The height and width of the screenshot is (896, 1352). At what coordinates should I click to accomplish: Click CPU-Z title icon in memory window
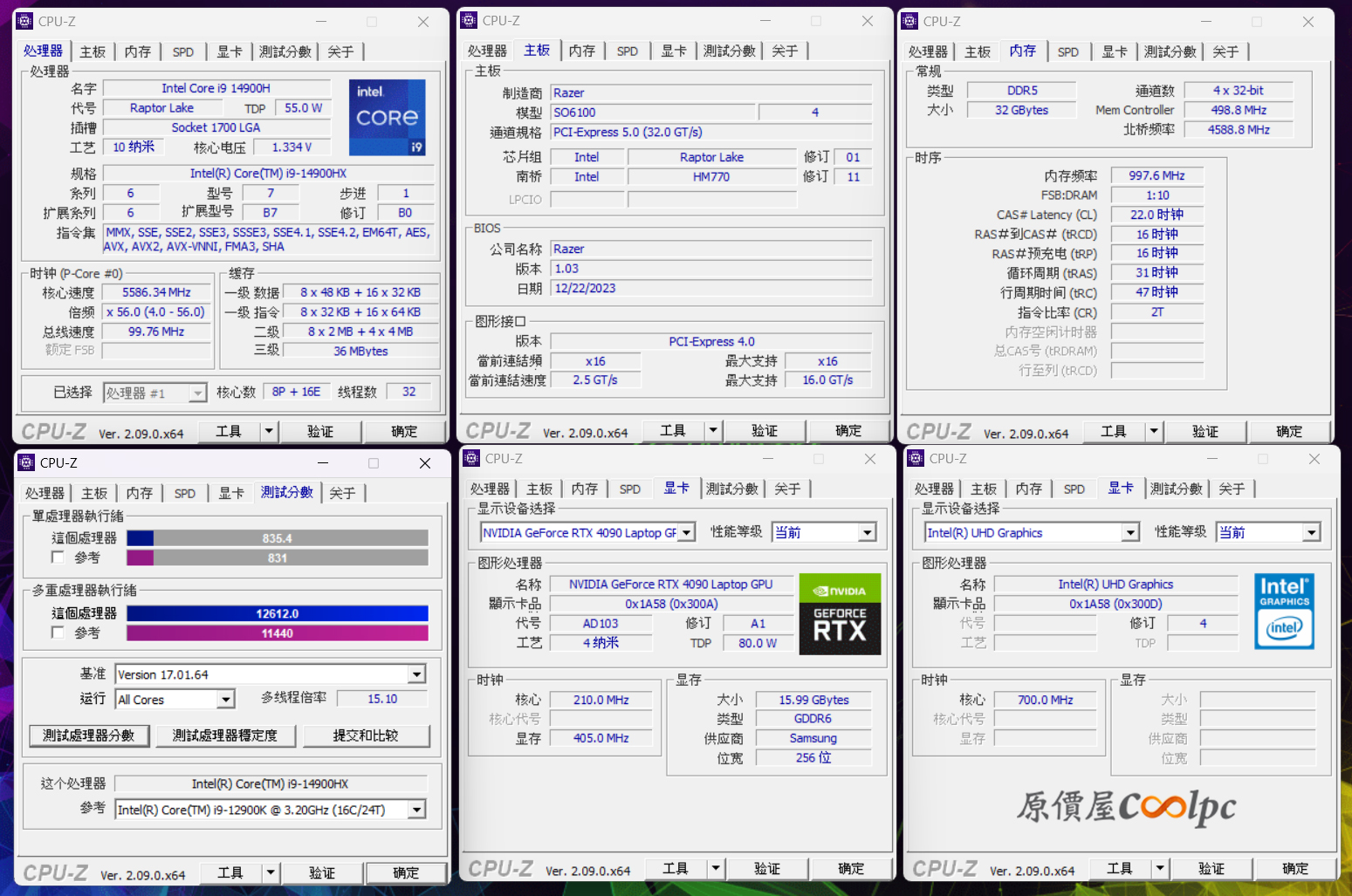click(x=910, y=21)
